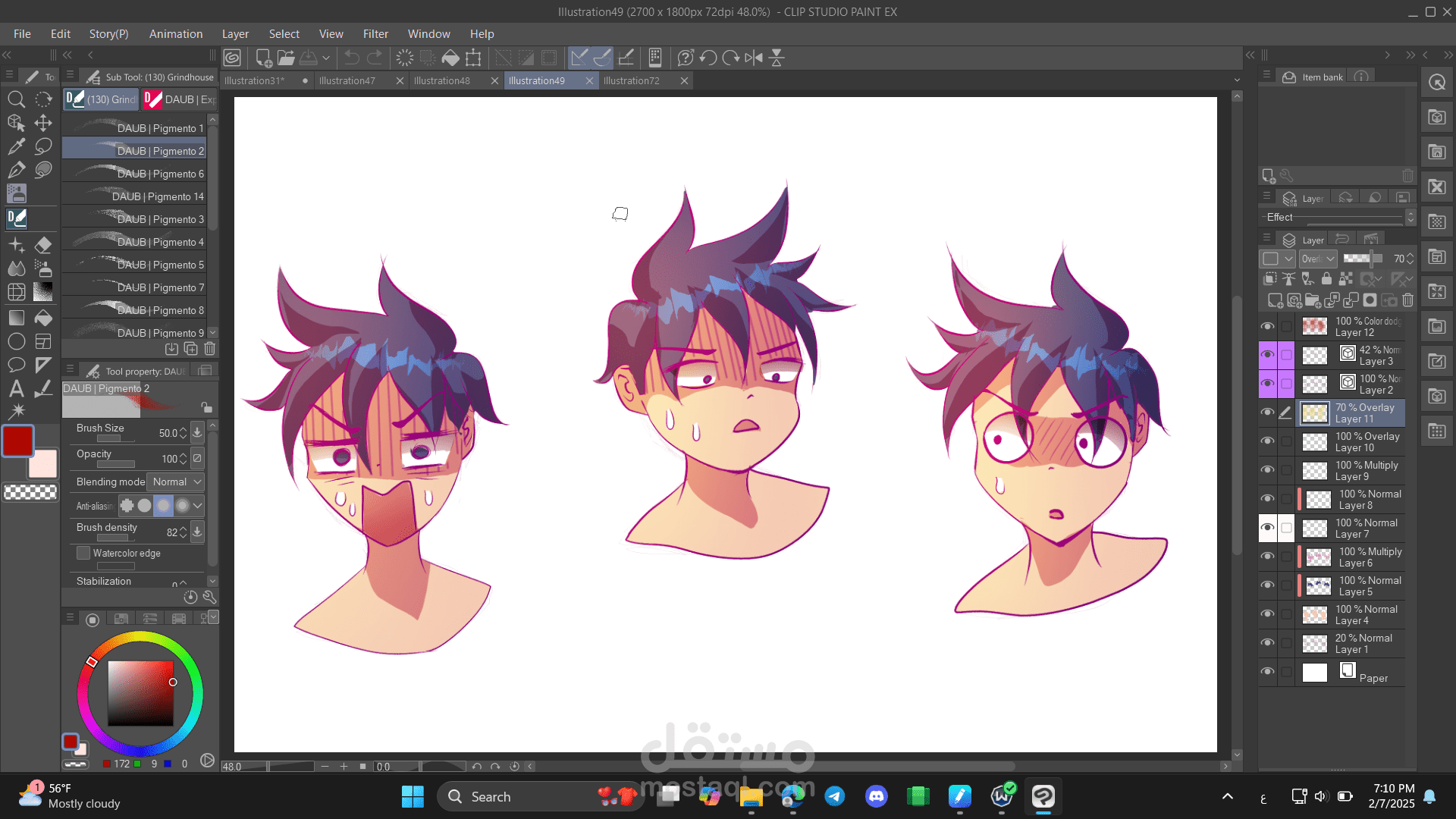Open the Filter menu
The height and width of the screenshot is (819, 1456).
(375, 34)
